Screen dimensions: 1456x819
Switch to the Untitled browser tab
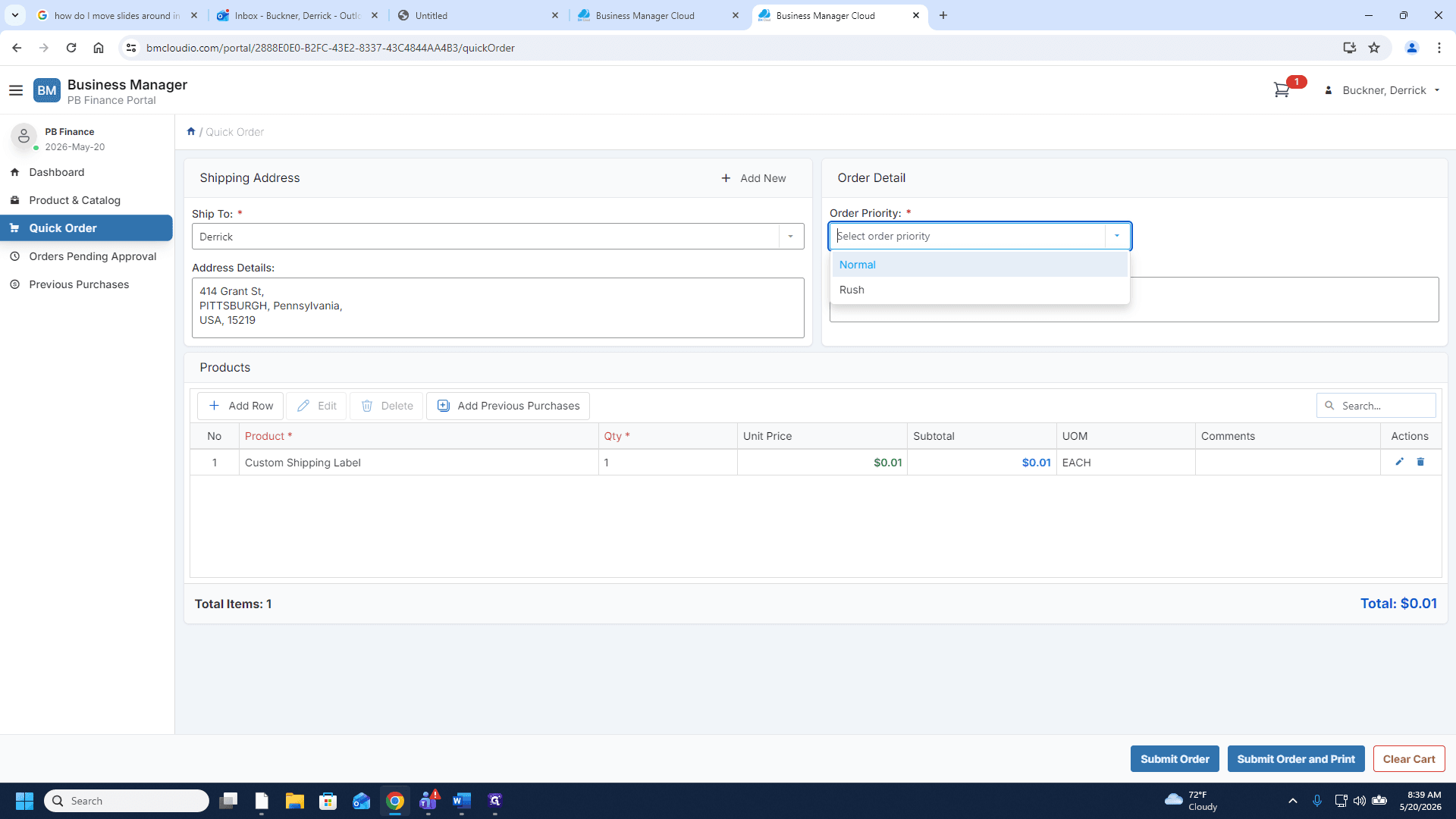[478, 15]
